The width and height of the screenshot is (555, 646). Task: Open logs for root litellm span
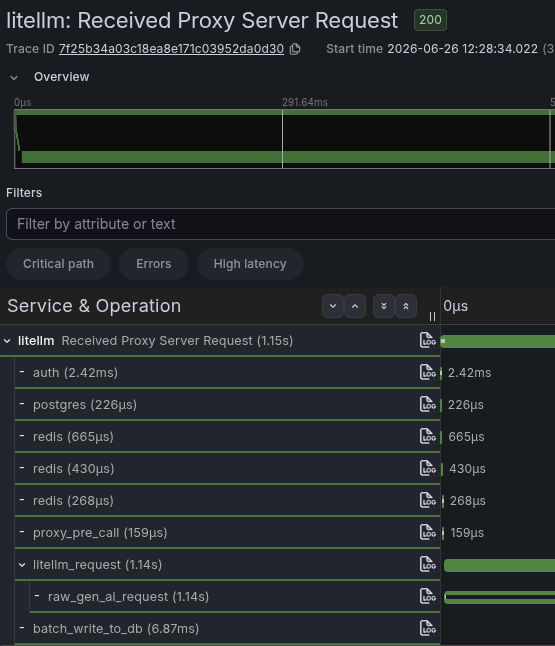pyautogui.click(x=428, y=340)
